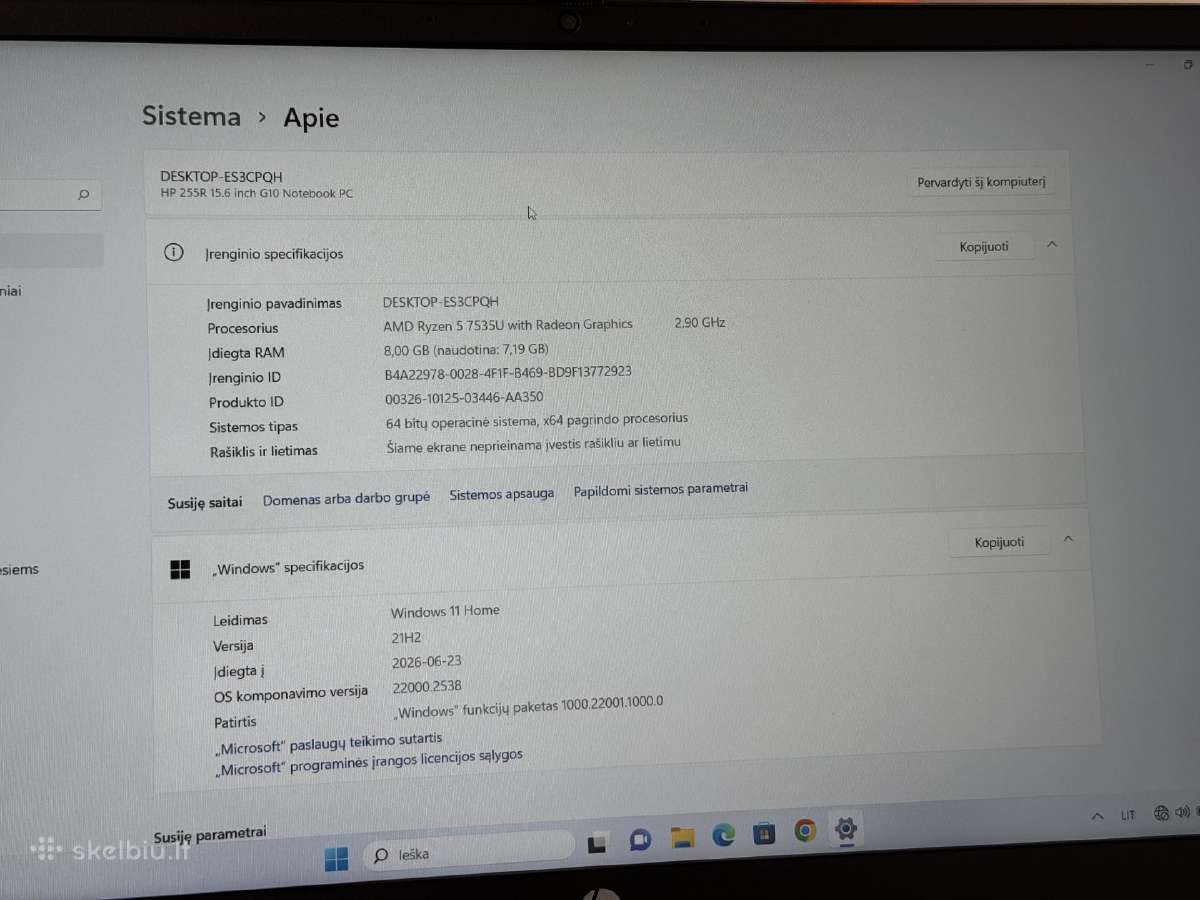Open Microsoft paslaugų teikimo sutartis link
The image size is (1200, 900).
(328, 742)
